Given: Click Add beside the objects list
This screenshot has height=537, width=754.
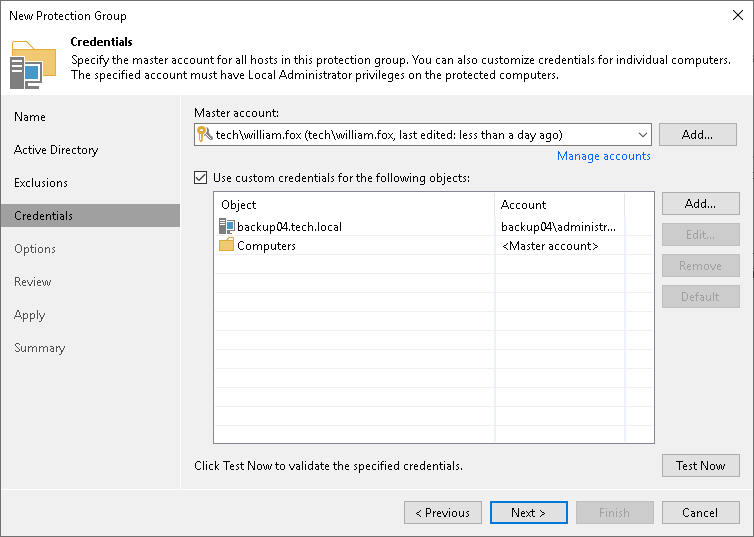Looking at the screenshot, I should coord(700,204).
